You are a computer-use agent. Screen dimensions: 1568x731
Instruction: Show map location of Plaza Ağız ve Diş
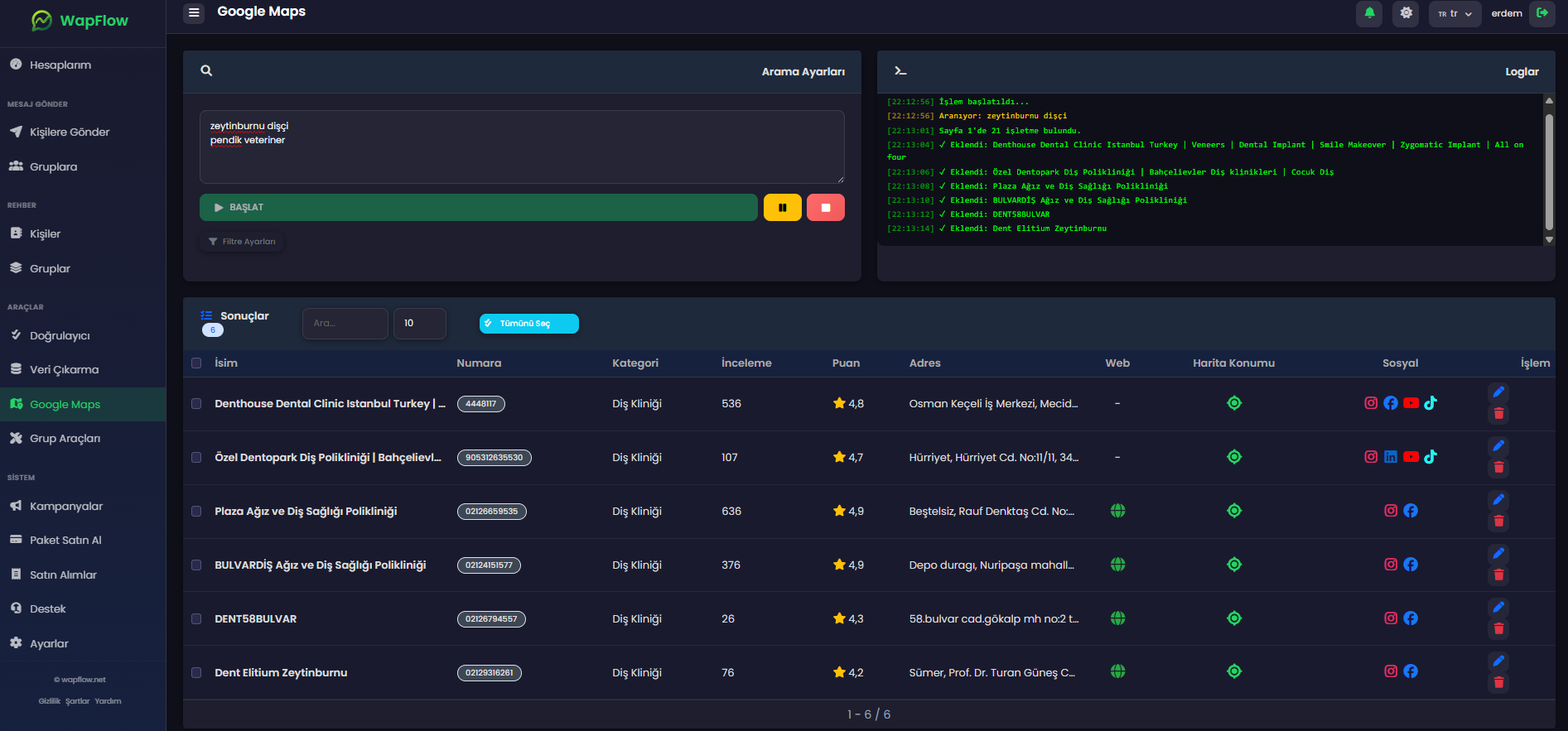[x=1234, y=511]
